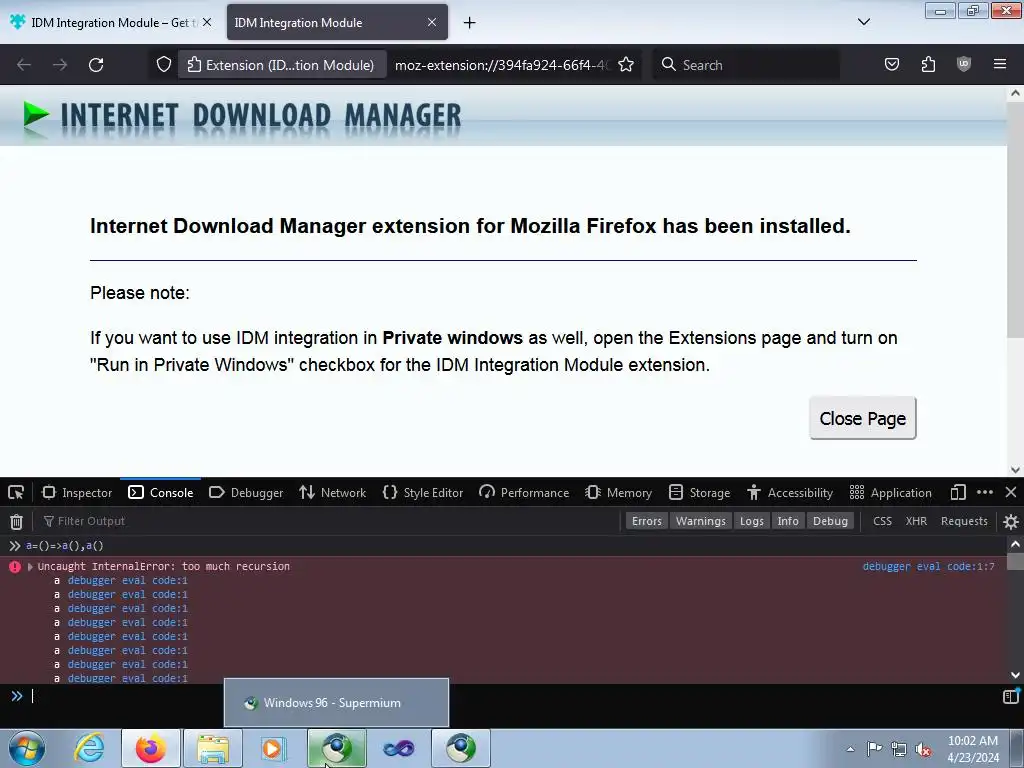Viewport: 1024px width, 768px height.
Task: Open the Memory panel
Action: pyautogui.click(x=618, y=492)
